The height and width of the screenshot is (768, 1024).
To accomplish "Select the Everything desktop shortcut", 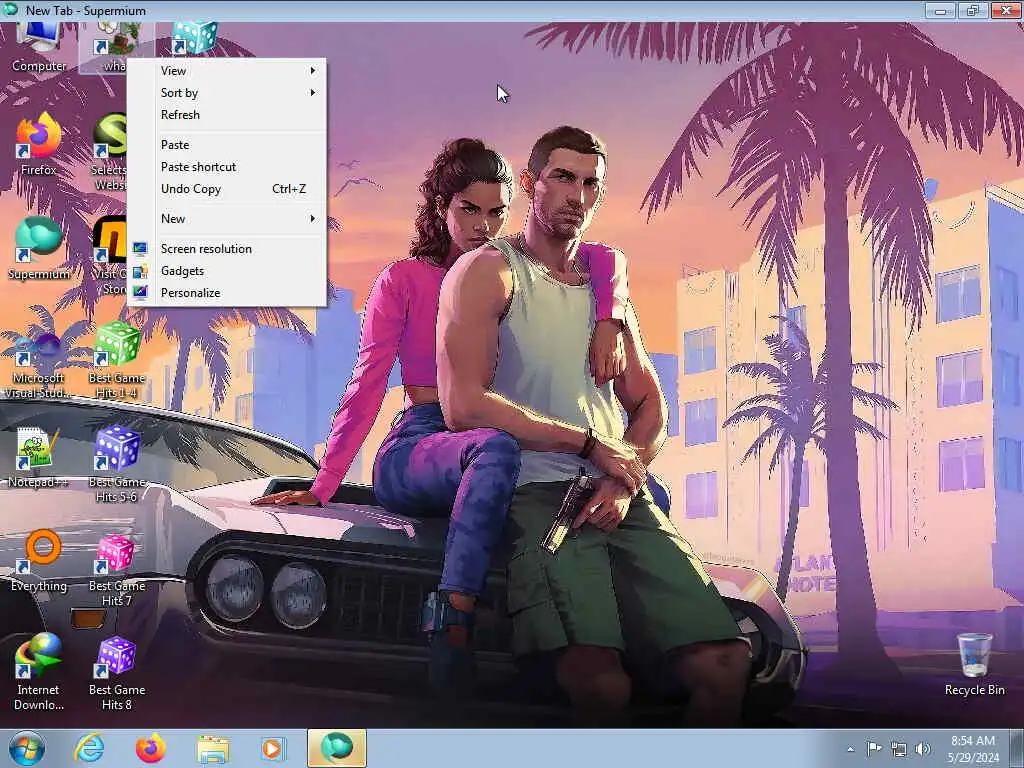I will coord(39,560).
